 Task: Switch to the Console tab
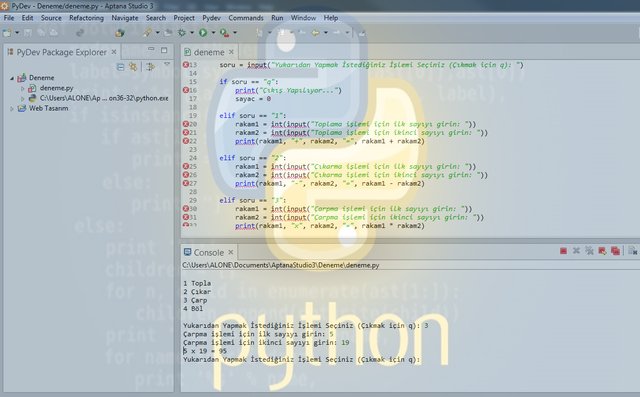click(208, 253)
